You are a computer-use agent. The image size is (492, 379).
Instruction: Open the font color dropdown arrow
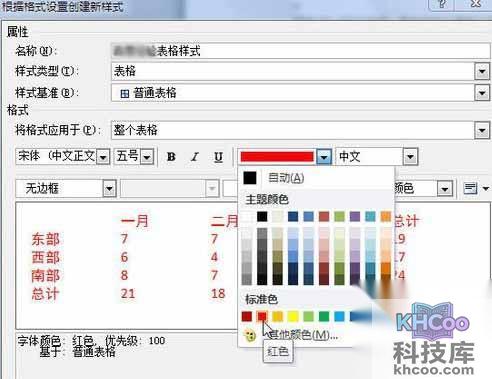point(324,157)
